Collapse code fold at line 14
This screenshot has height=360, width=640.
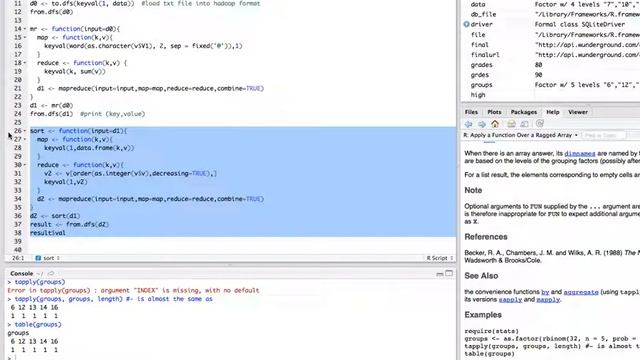coord(25,29)
